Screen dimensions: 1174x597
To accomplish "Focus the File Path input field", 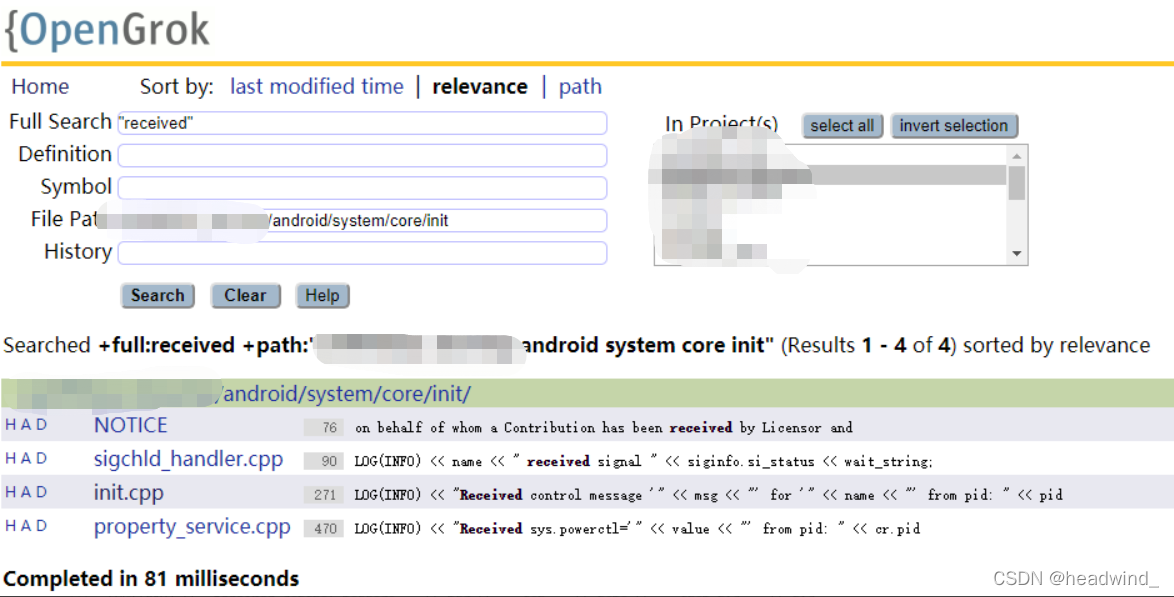I will tap(362, 220).
